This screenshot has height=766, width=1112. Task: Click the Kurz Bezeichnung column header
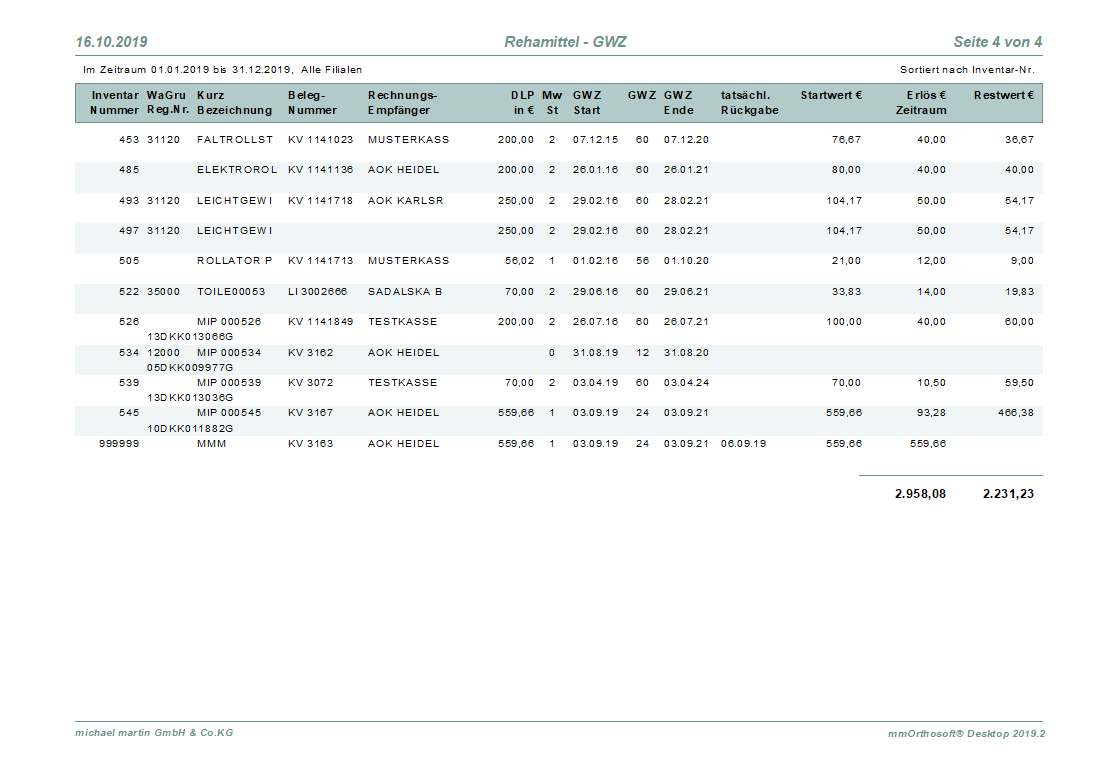click(x=234, y=103)
